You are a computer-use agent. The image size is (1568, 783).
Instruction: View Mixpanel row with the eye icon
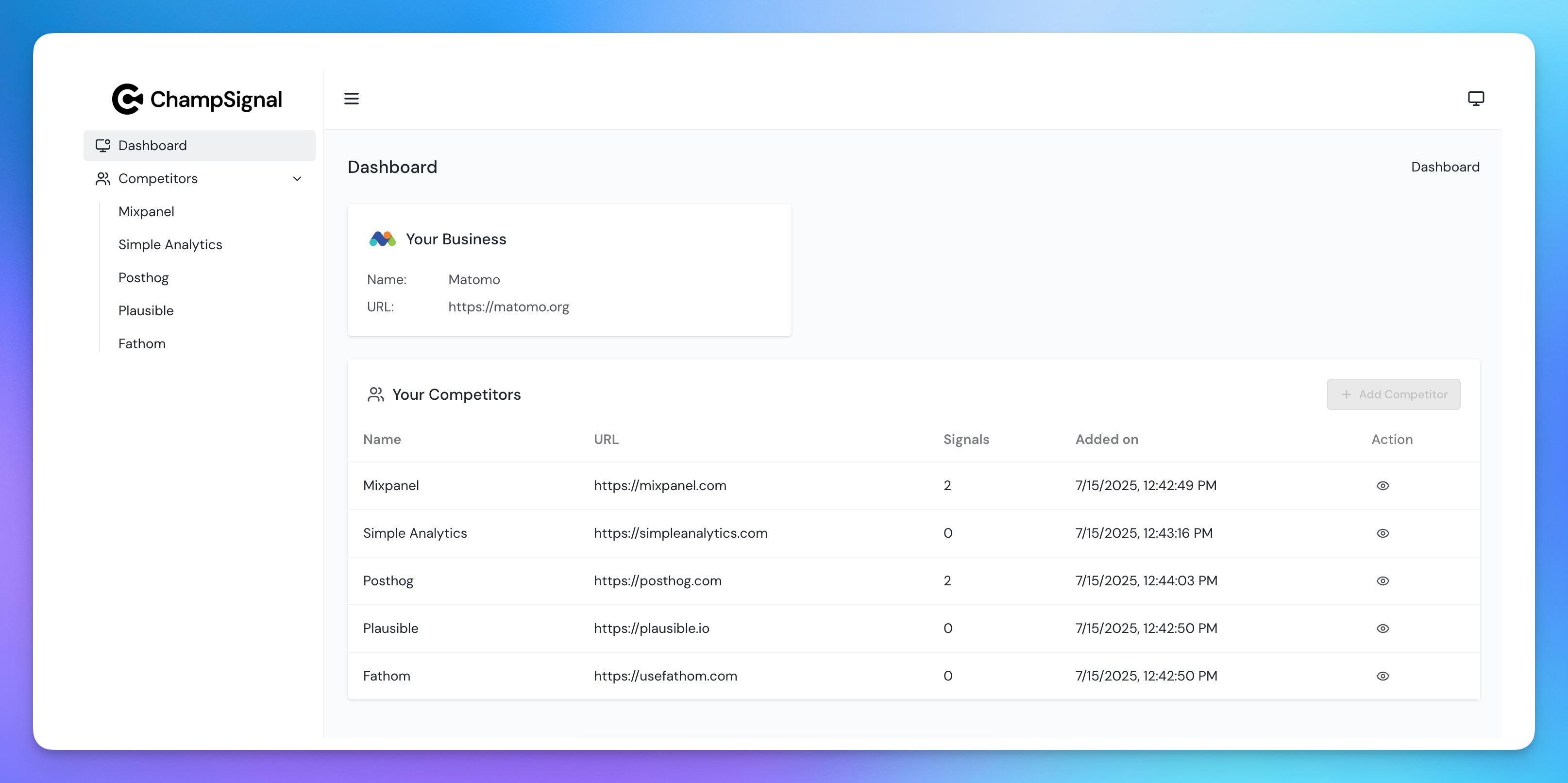(x=1383, y=486)
